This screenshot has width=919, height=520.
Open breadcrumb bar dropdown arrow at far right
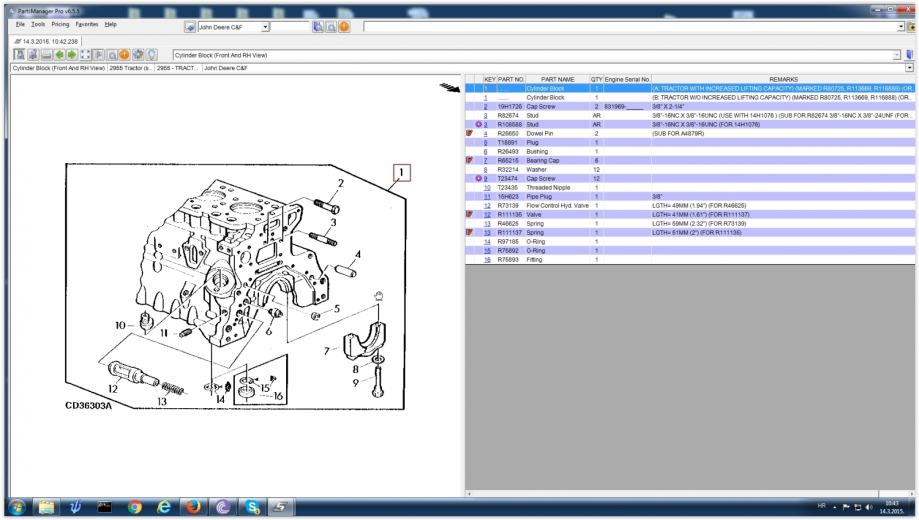pos(909,68)
